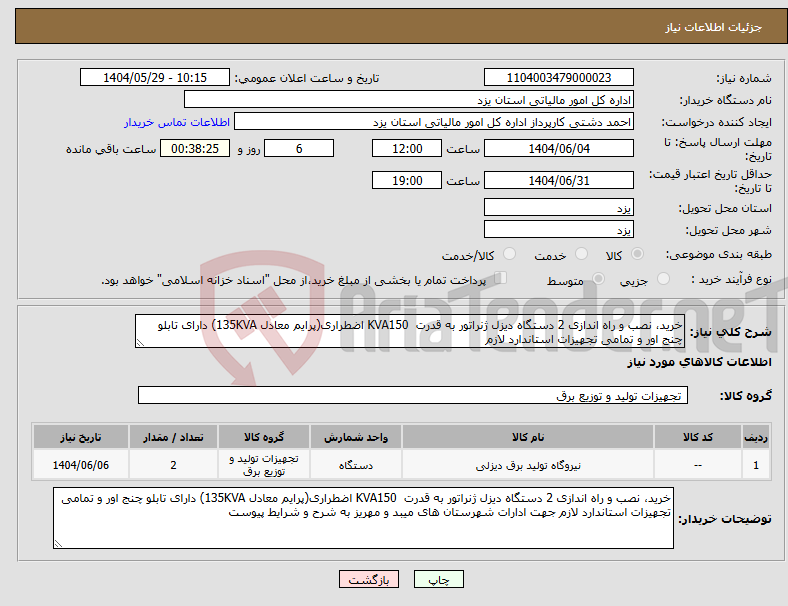788x606 pixels.
Task: Click the کد کالا column header
Action: [698, 437]
